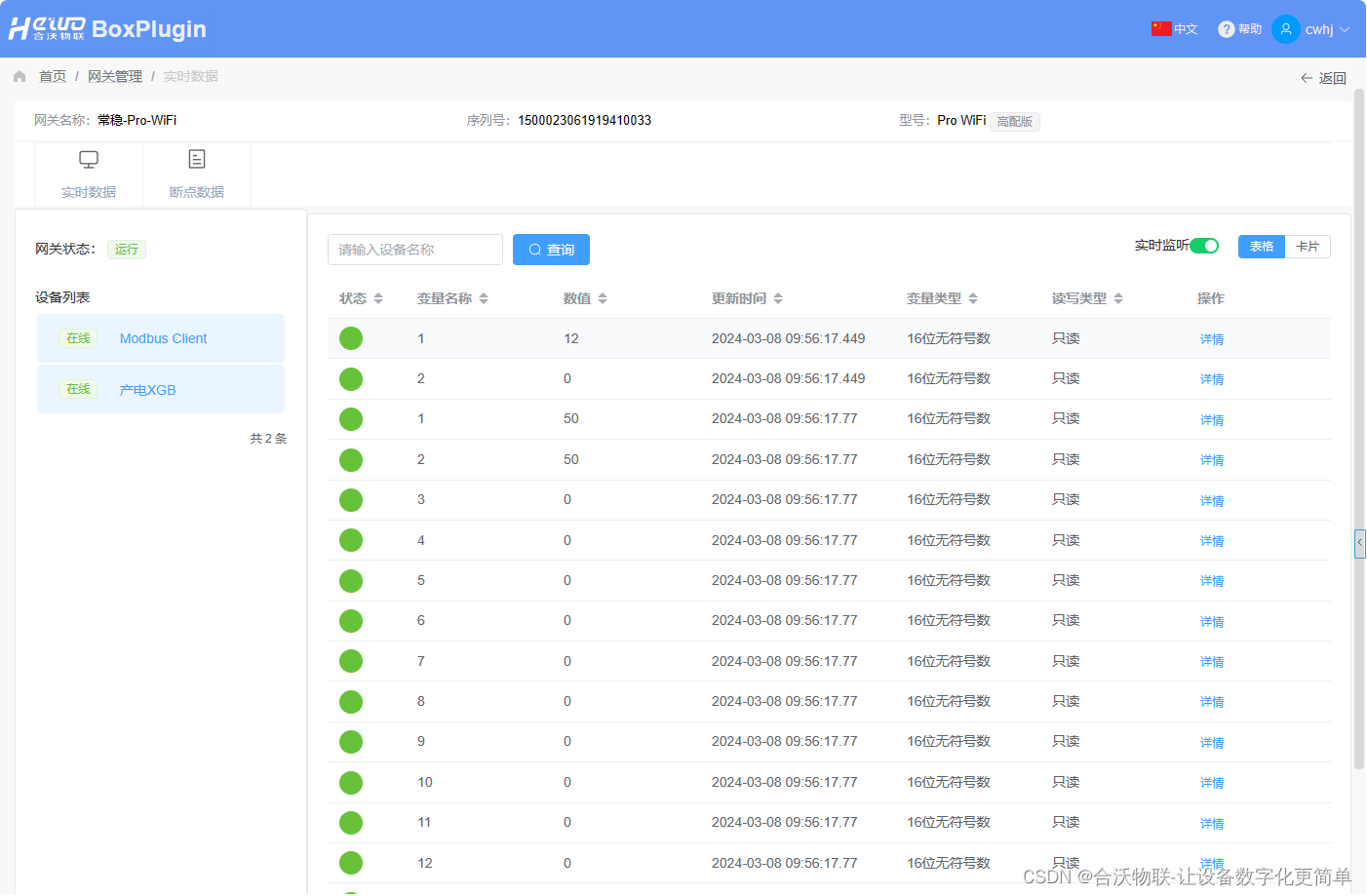This screenshot has height=896, width=1367.
Task: Click the document icon for breakpoint data
Action: coord(197,159)
